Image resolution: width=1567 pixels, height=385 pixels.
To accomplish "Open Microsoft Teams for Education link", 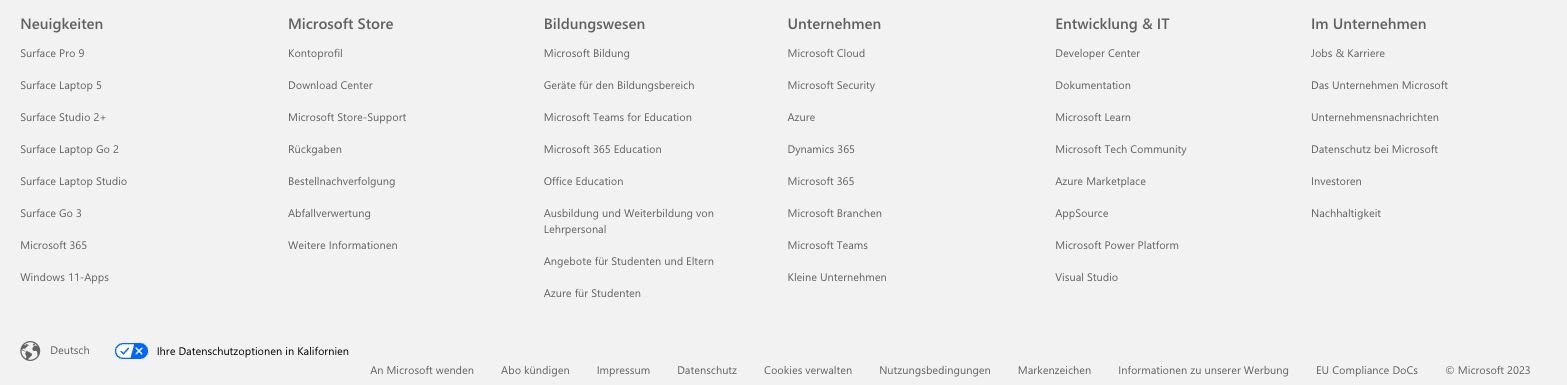I will point(618,118).
